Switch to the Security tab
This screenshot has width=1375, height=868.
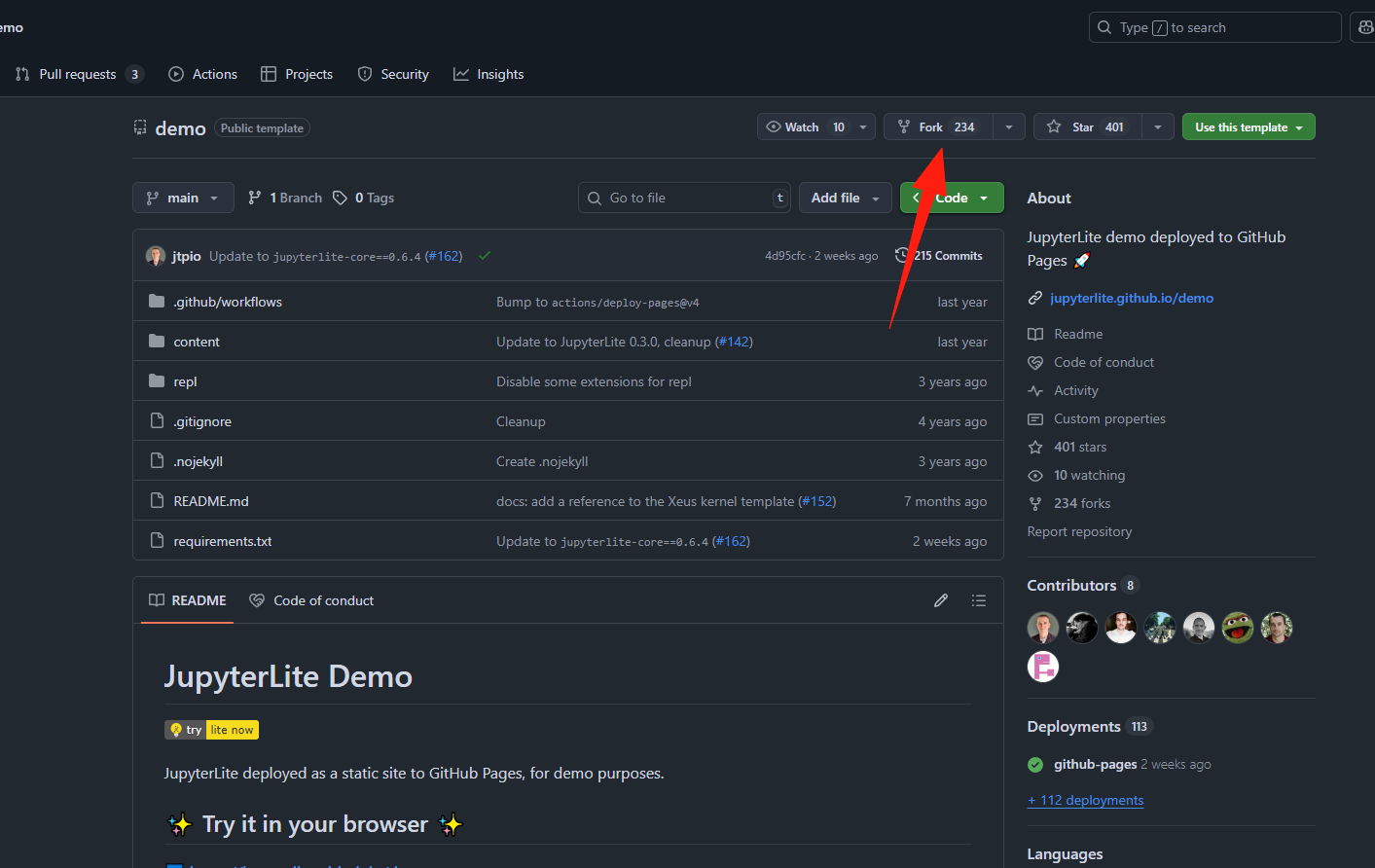click(x=393, y=74)
